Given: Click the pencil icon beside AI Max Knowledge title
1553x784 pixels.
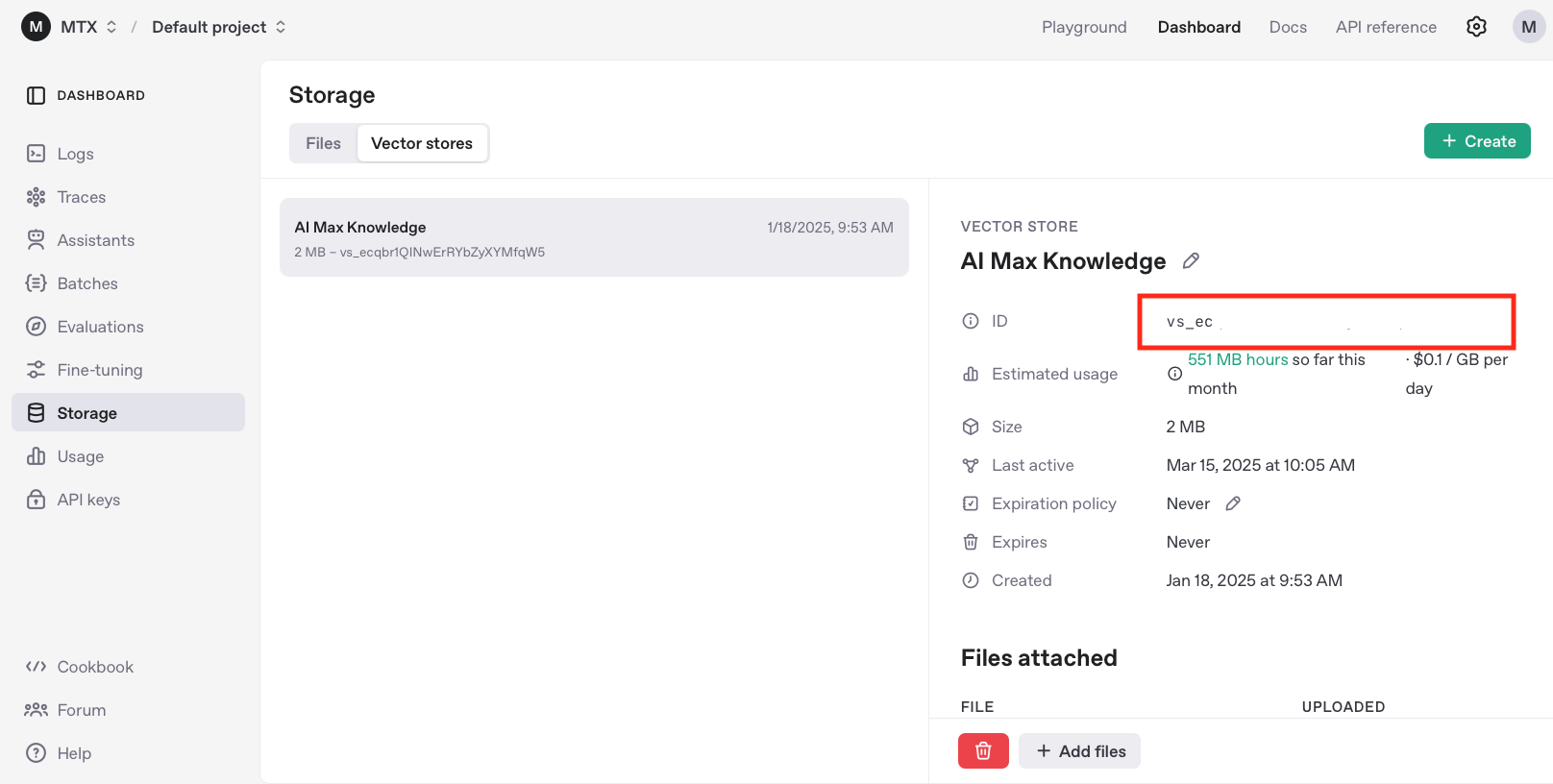Looking at the screenshot, I should click(x=1191, y=261).
